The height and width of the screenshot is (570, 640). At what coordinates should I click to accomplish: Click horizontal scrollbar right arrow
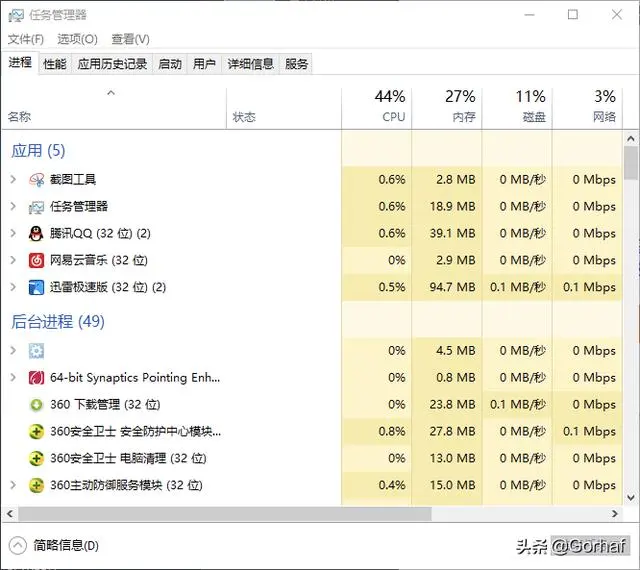click(x=615, y=514)
